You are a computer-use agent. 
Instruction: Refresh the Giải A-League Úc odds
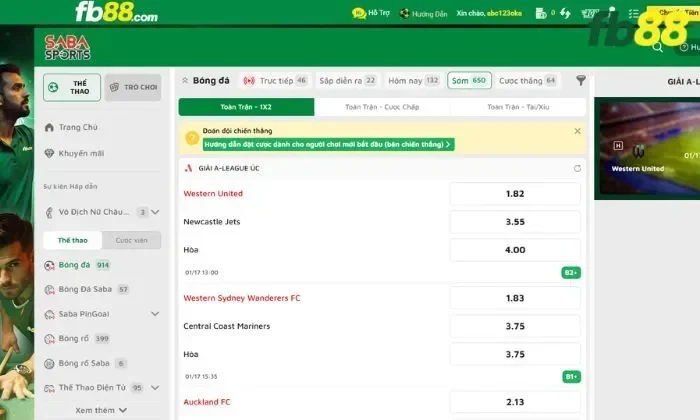click(577, 168)
